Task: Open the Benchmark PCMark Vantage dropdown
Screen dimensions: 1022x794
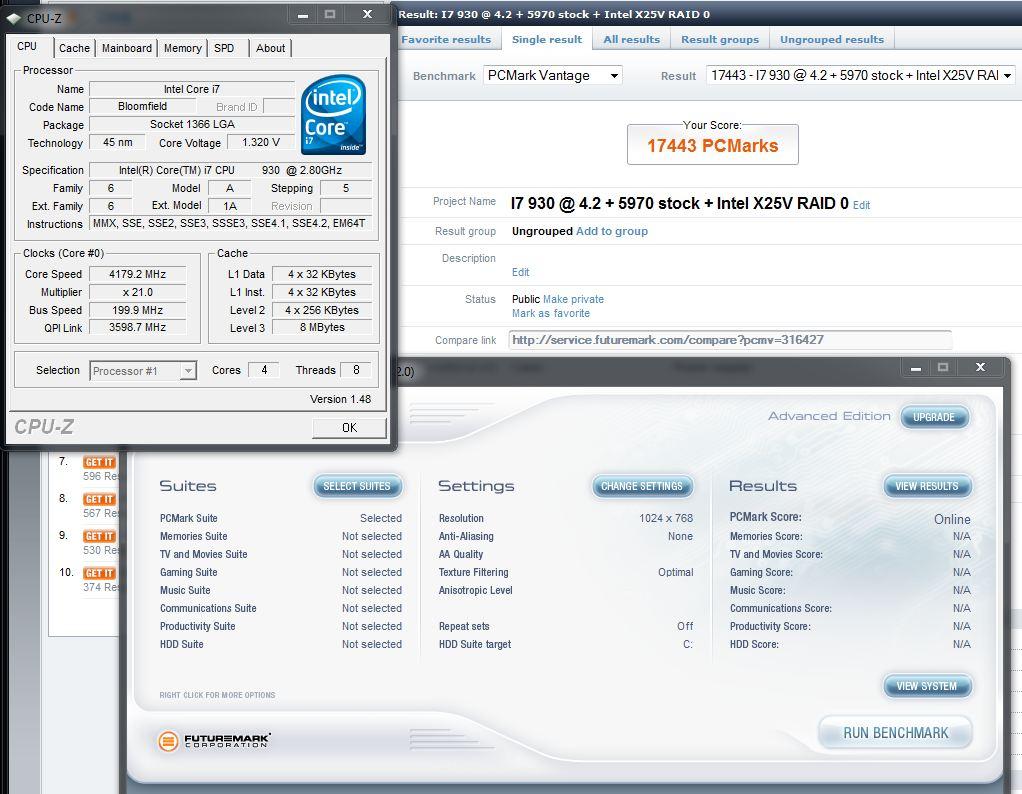Action: point(553,76)
